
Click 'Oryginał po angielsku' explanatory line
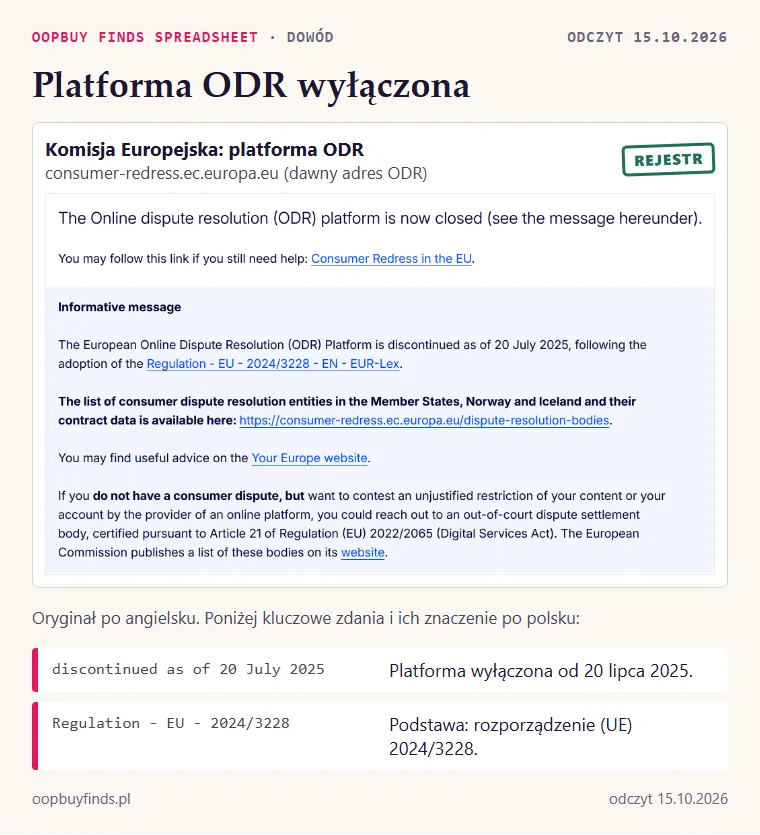pos(306,618)
